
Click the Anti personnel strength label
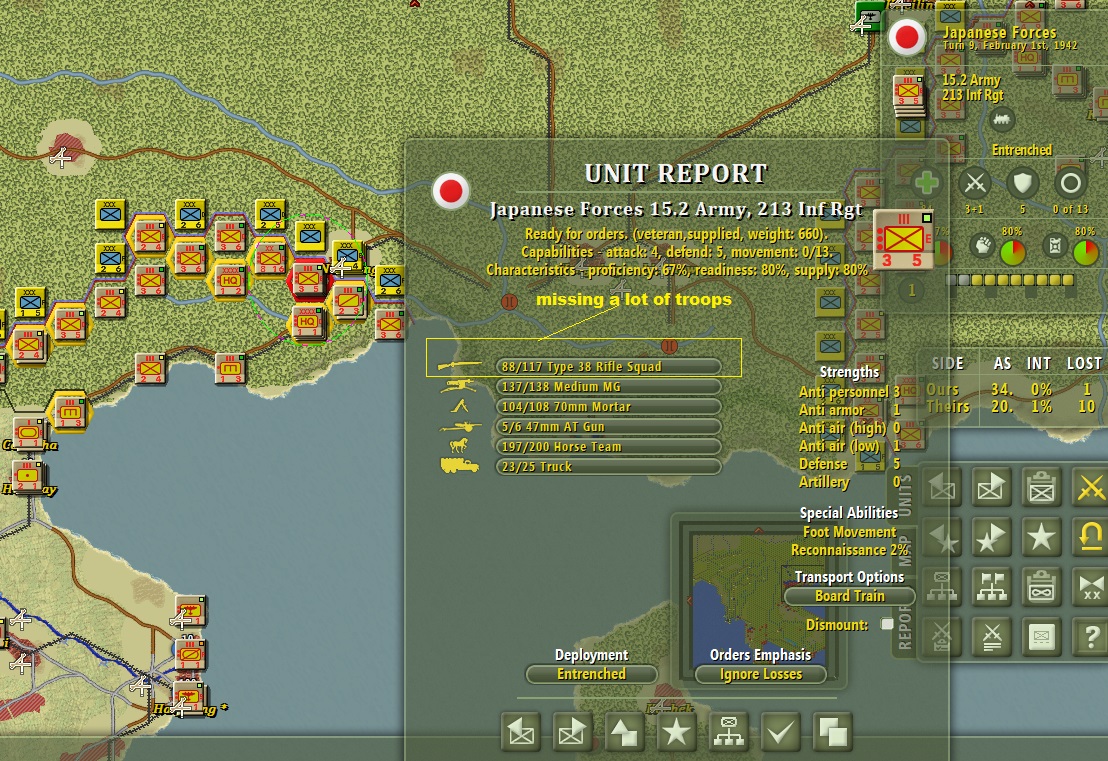[844, 391]
